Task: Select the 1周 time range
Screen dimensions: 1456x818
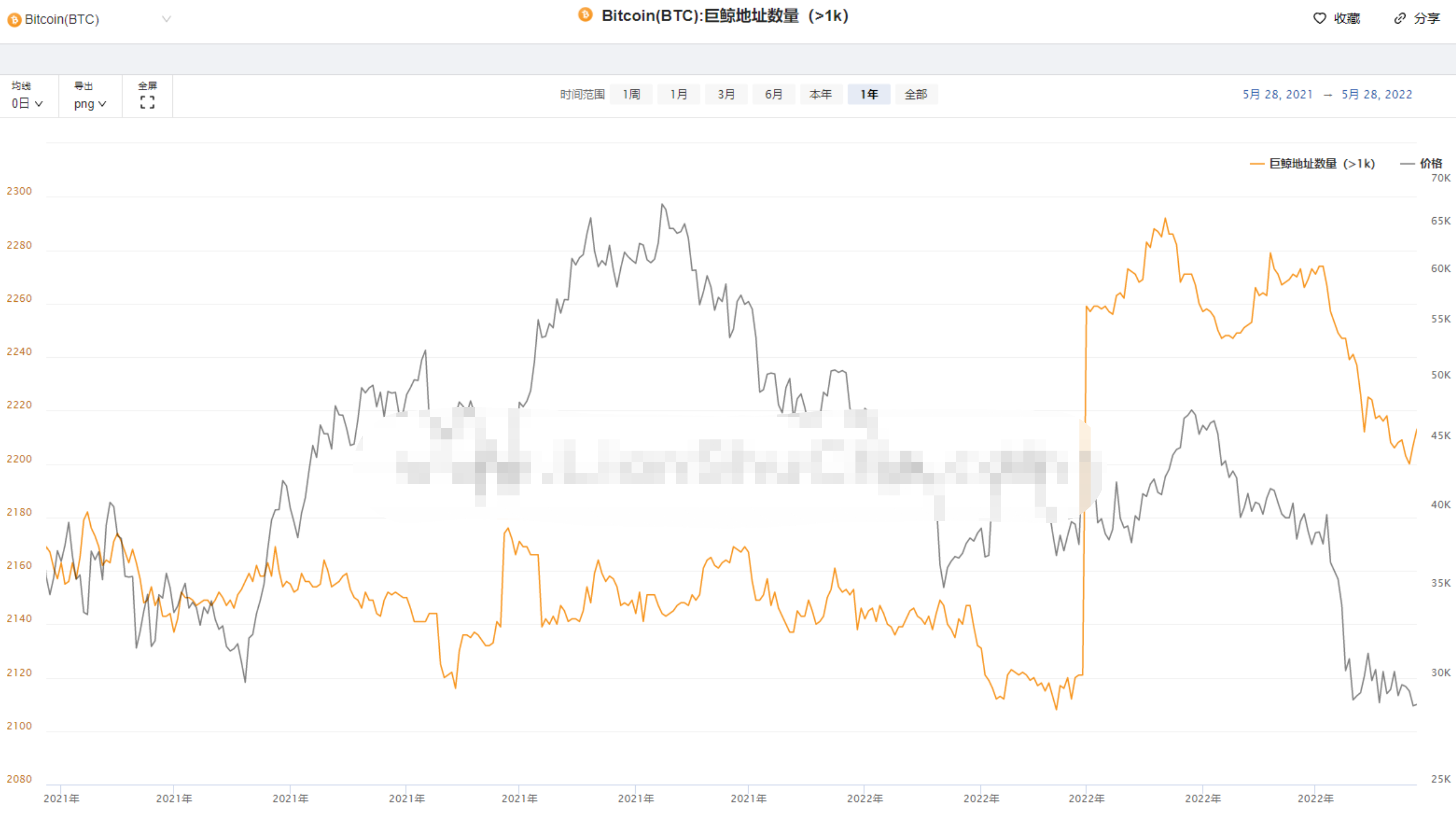Action: coord(632,94)
